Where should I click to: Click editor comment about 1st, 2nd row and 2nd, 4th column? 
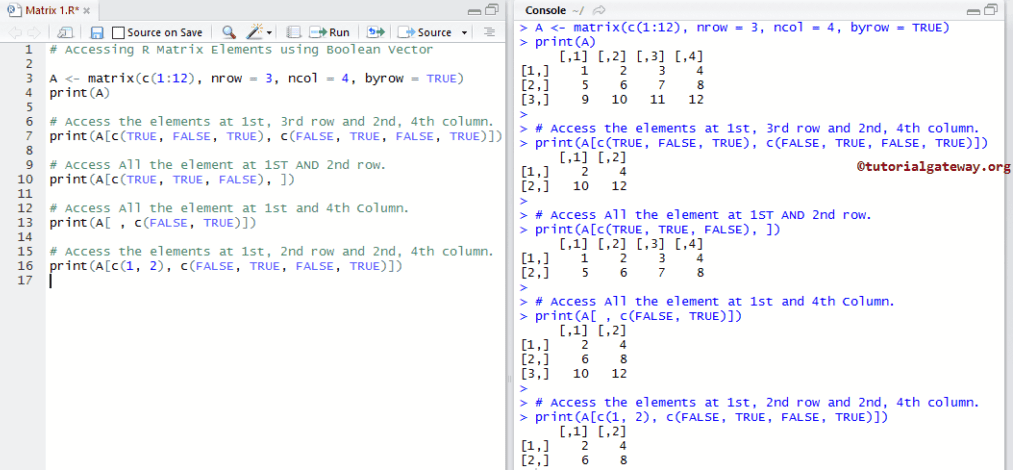pos(272,252)
